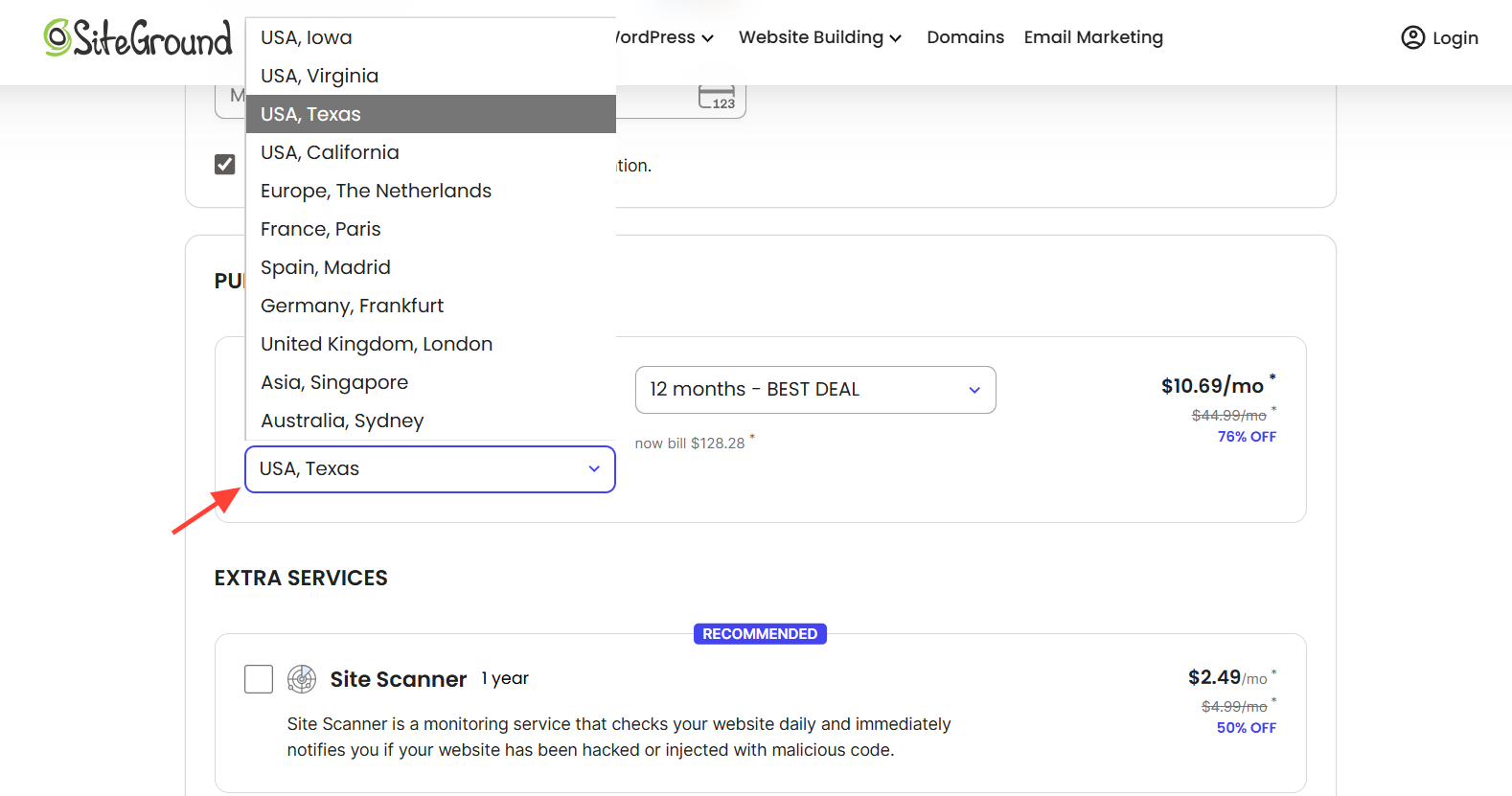Select the highlighted USA, Texas option
Screen dimensions: 1512x796
[x=431, y=114]
